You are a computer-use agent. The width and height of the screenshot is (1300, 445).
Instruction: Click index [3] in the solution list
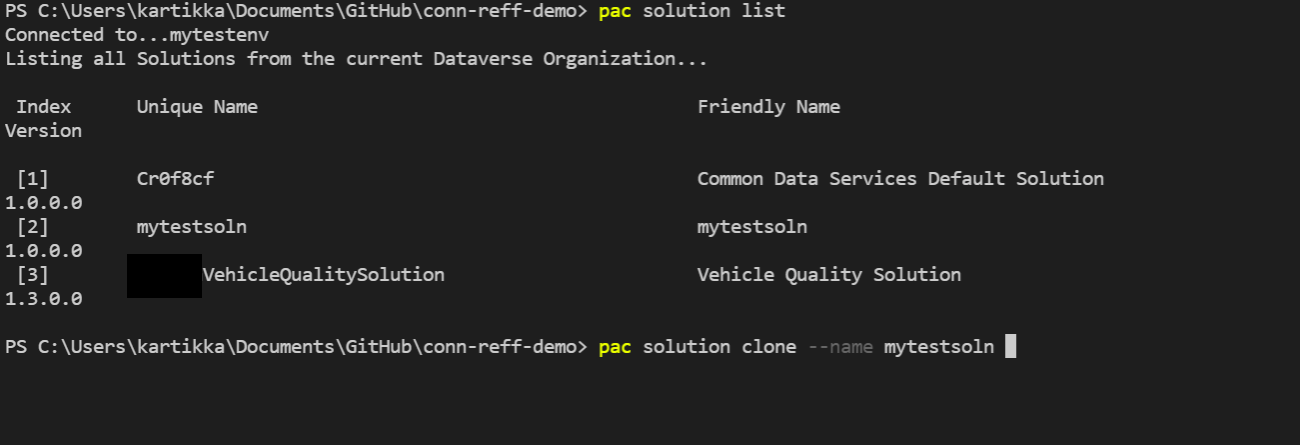click(33, 275)
